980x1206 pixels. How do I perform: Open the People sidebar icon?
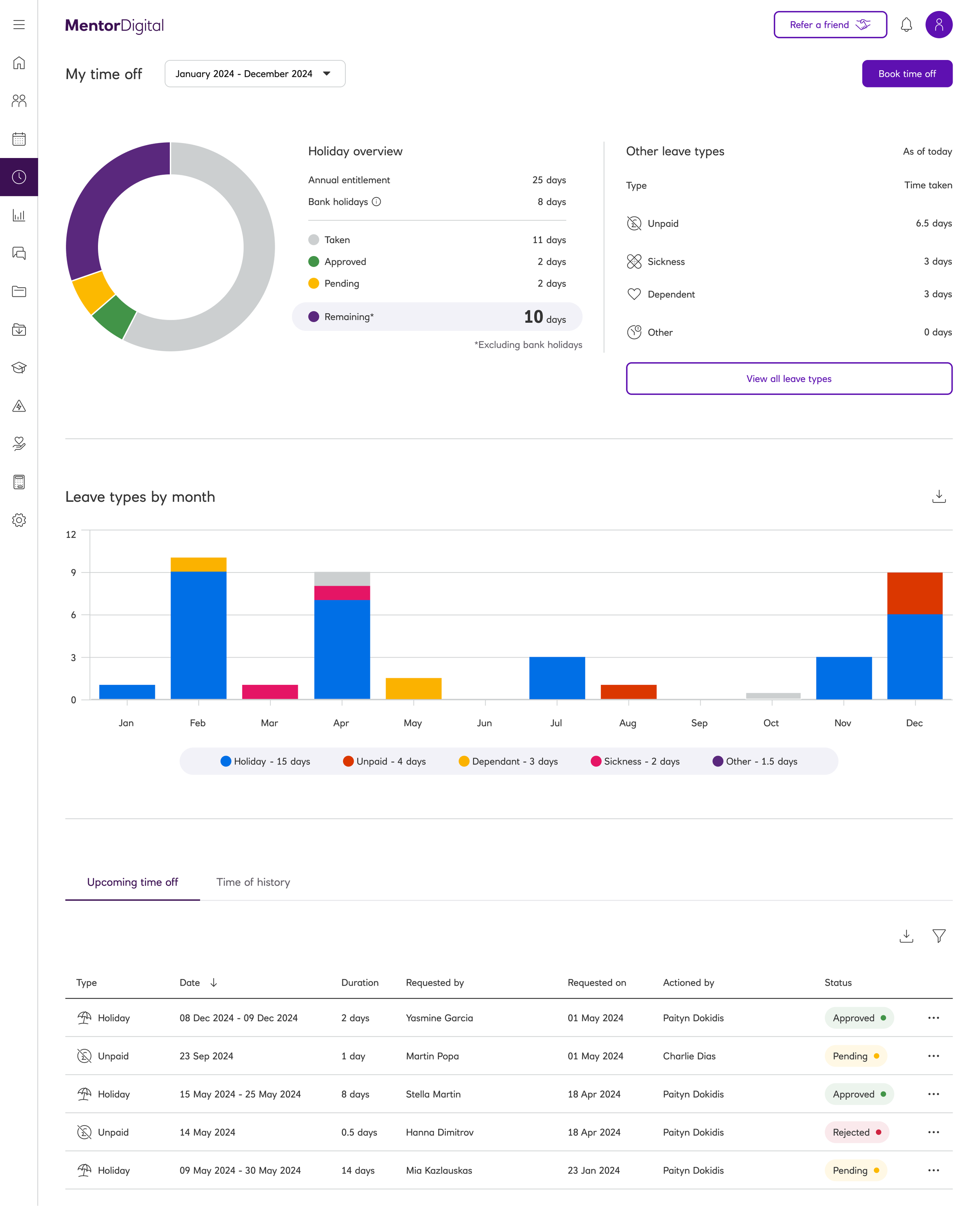pyautogui.click(x=19, y=100)
